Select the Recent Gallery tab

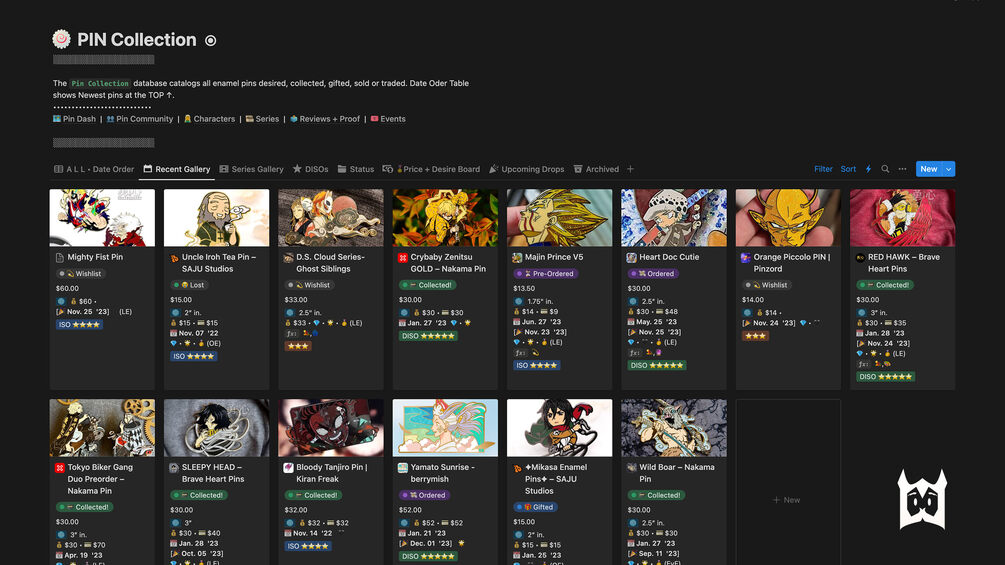coord(177,169)
